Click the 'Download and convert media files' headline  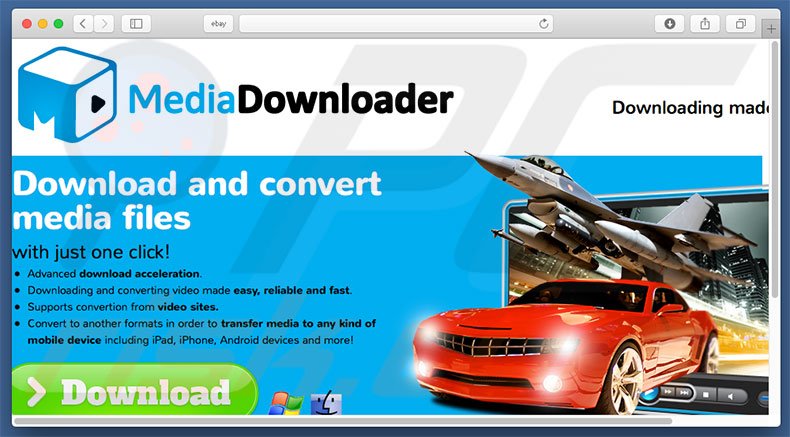click(x=196, y=200)
